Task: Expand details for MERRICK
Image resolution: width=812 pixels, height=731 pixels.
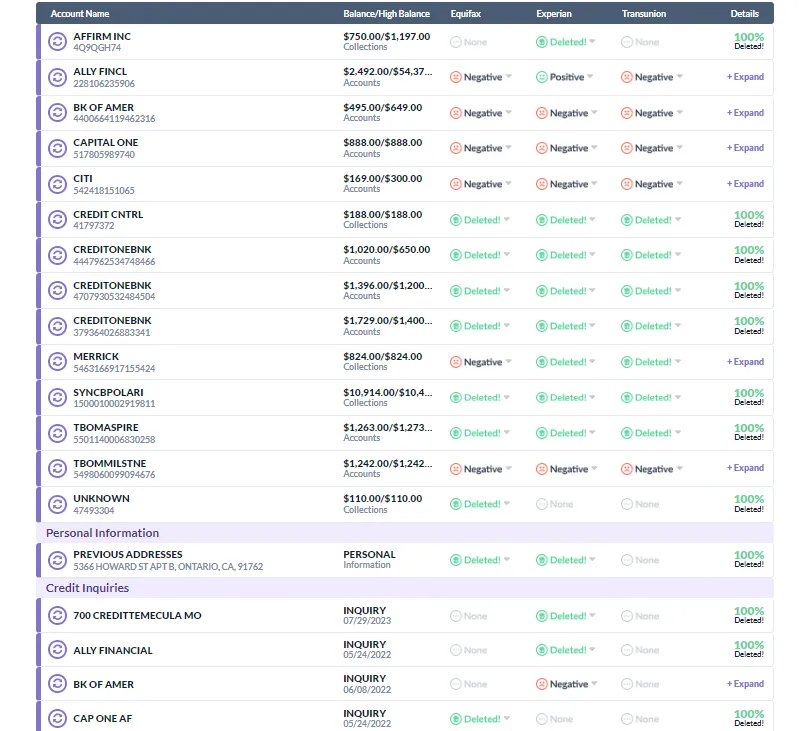Action: click(745, 362)
